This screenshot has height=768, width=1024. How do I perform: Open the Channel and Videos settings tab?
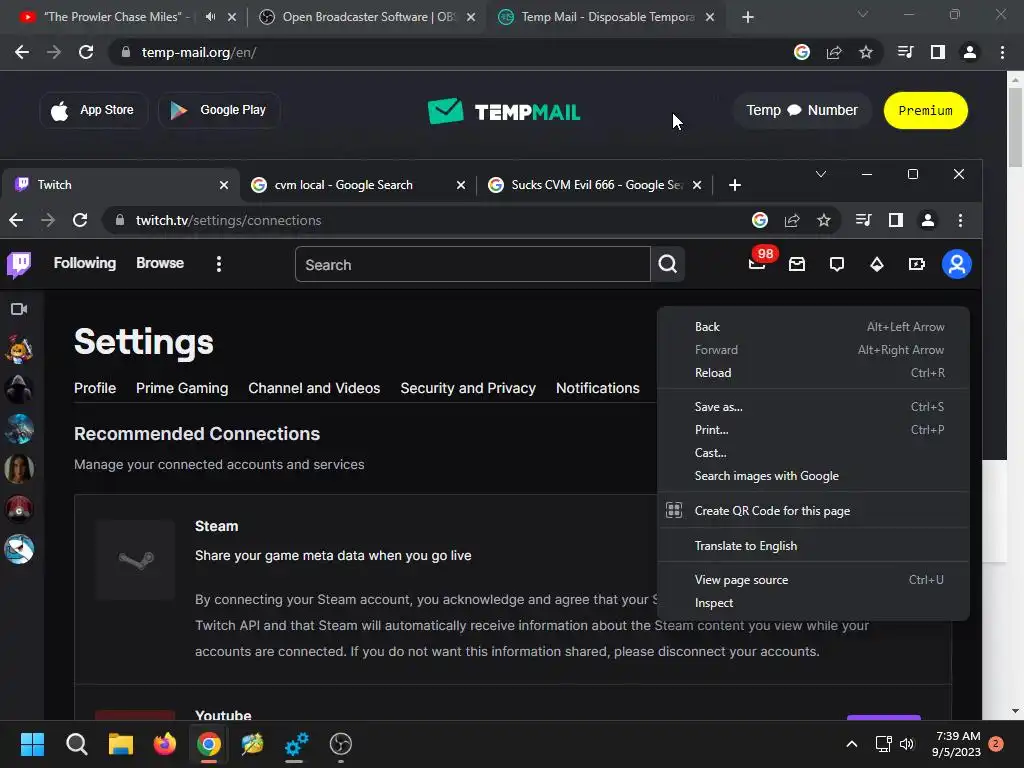[314, 388]
